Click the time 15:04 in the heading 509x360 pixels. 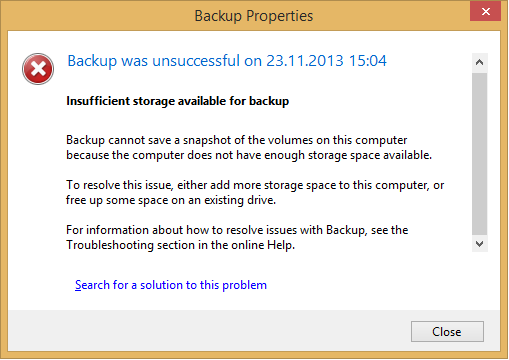point(368,61)
